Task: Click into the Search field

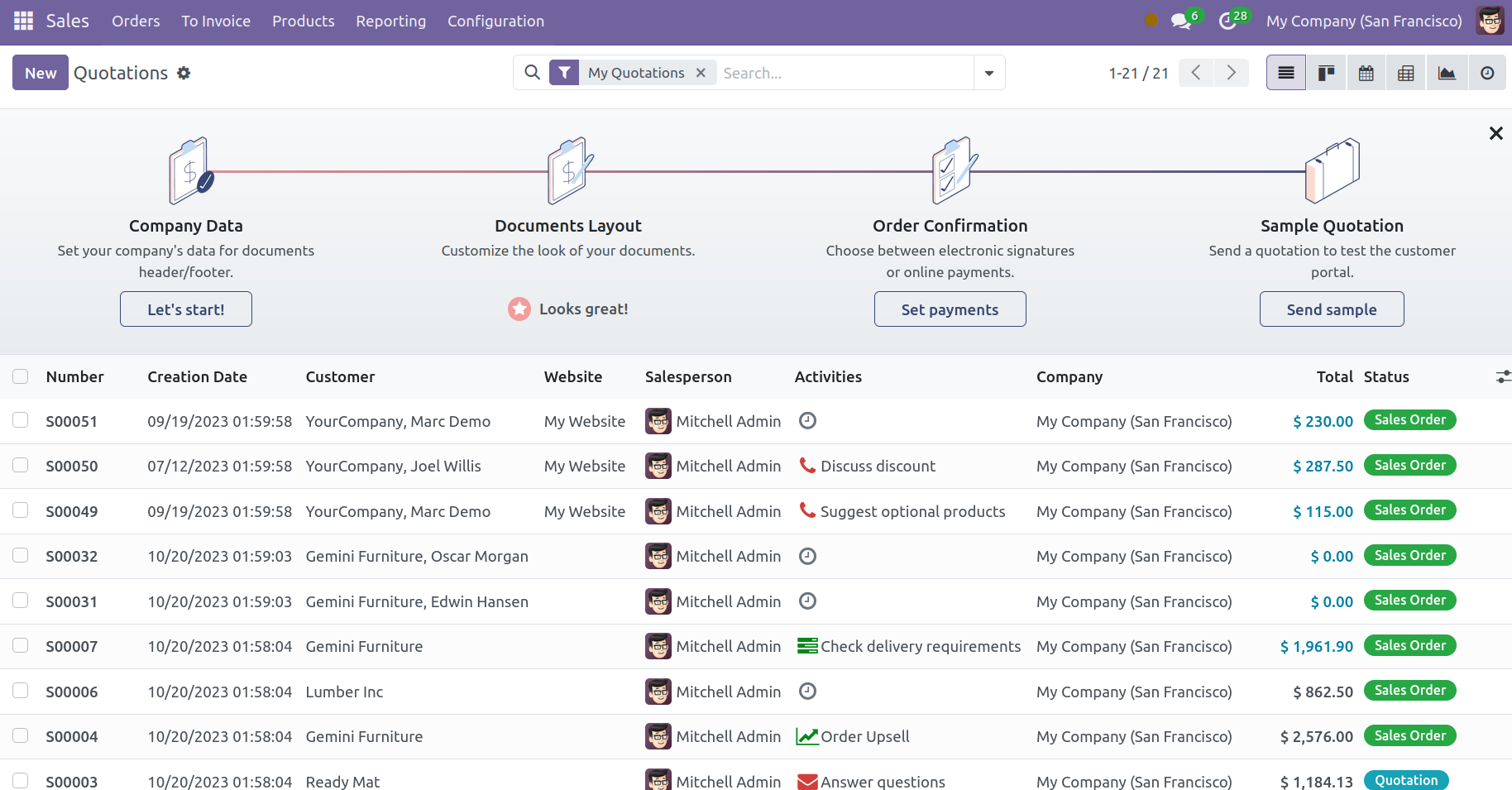Action: (844, 73)
